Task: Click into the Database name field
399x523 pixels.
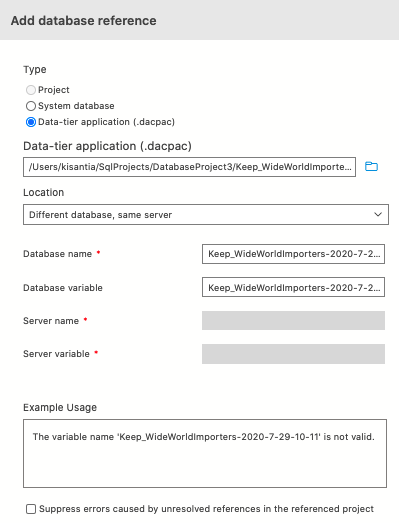Action: tap(293, 254)
